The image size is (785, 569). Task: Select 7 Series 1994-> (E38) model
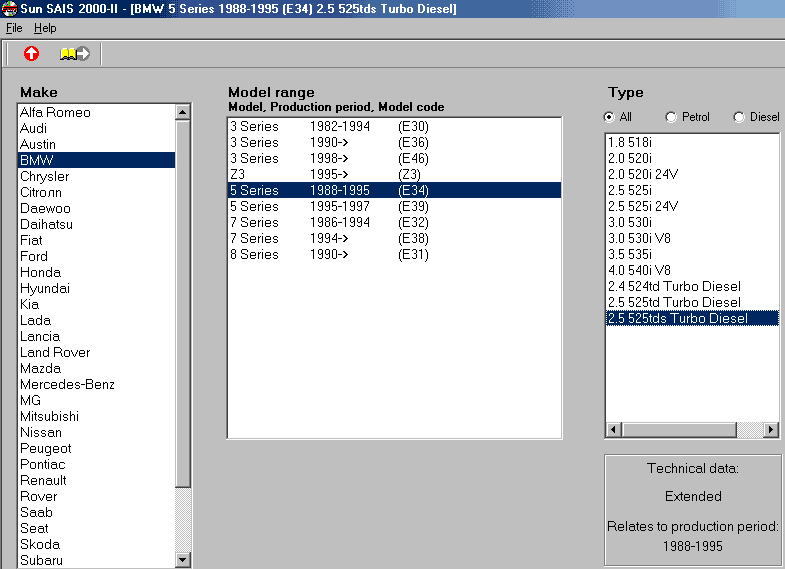(395, 238)
